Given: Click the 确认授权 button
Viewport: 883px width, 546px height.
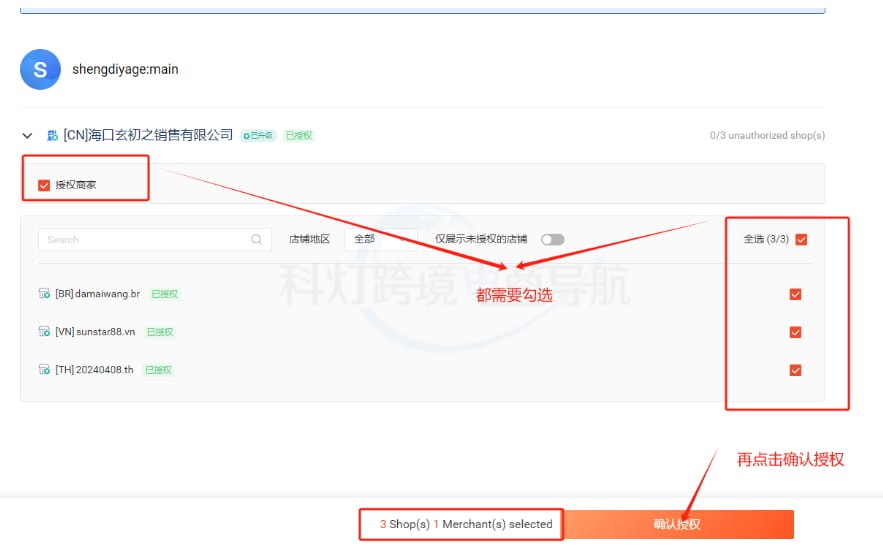Looking at the screenshot, I should 677,524.
